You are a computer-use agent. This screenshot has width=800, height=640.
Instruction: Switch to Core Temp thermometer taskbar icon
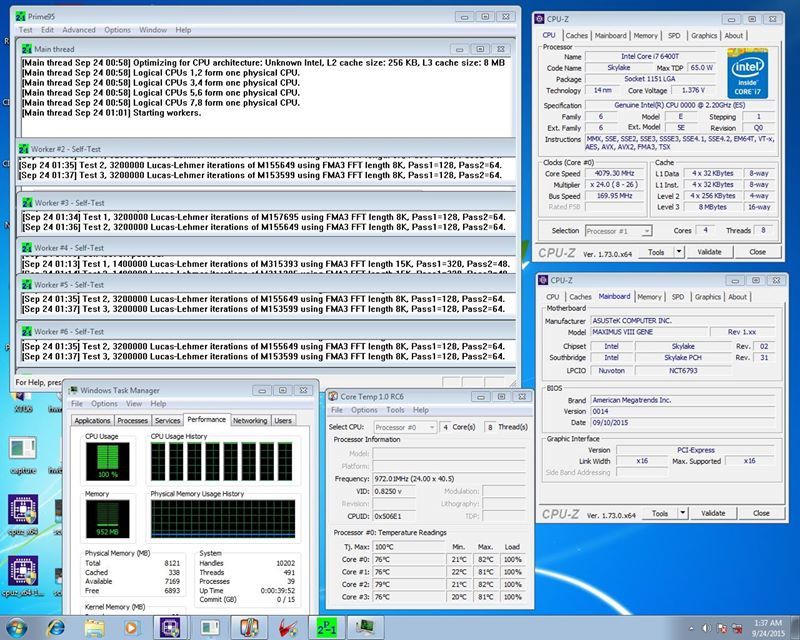coord(248,628)
